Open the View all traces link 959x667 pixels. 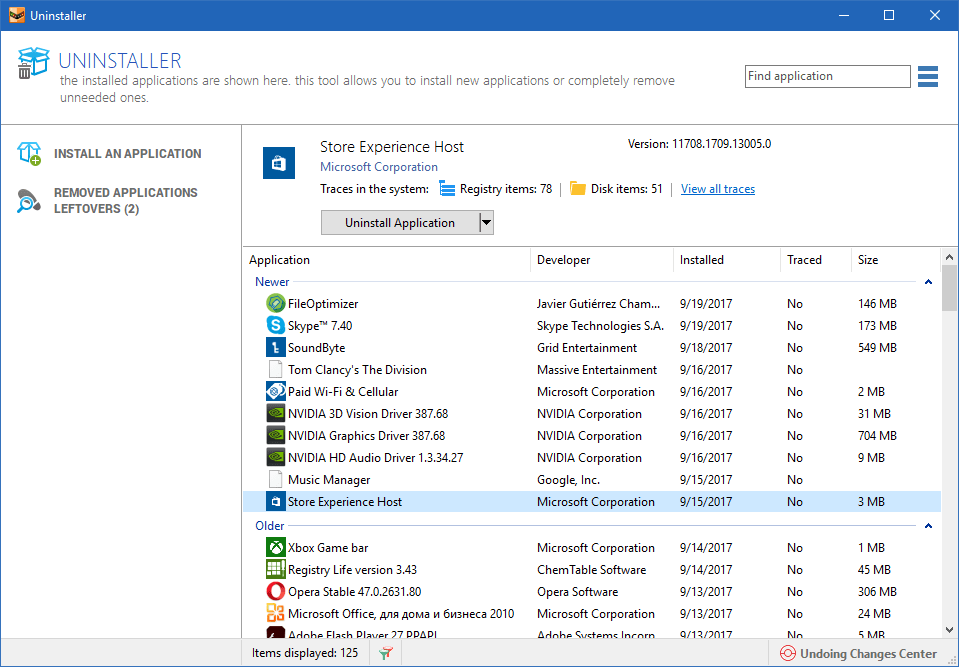pyautogui.click(x=717, y=189)
